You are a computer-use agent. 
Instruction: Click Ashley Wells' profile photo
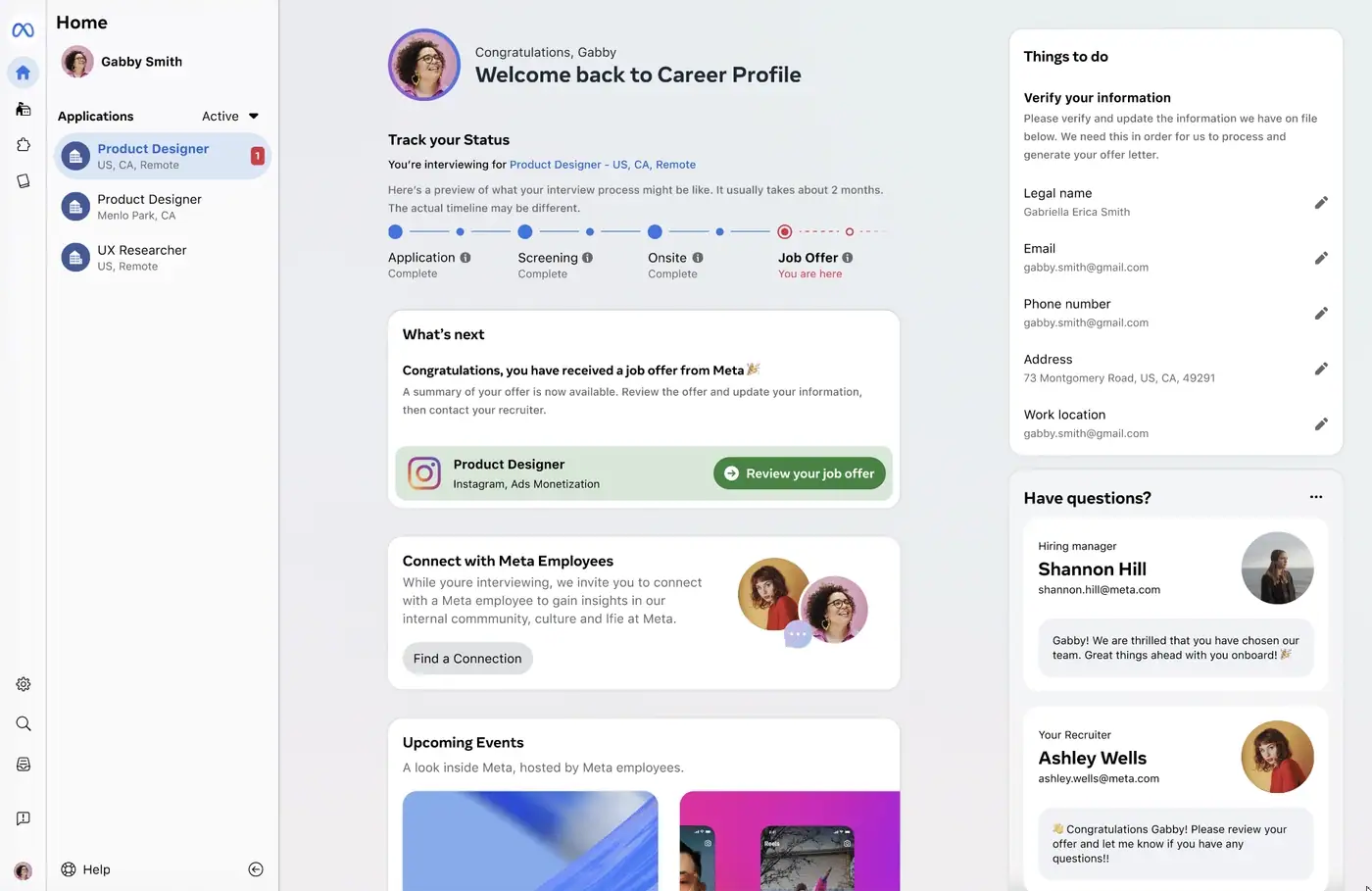pyautogui.click(x=1277, y=757)
